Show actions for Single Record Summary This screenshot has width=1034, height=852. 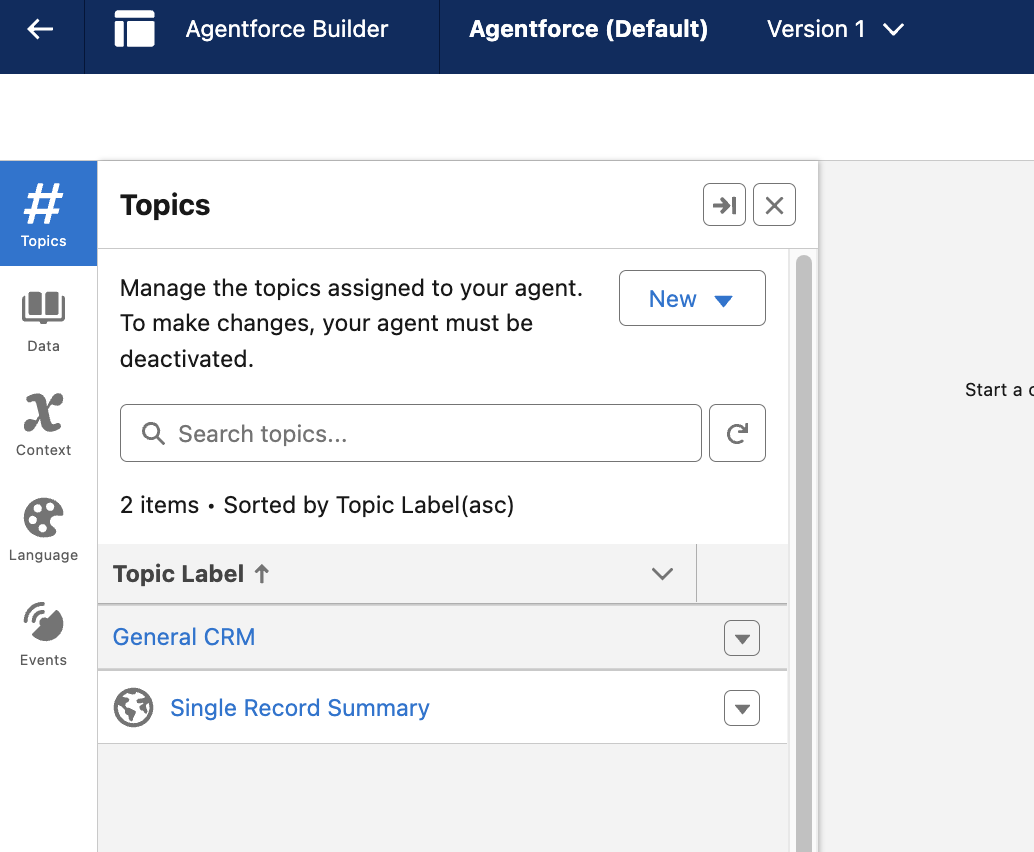(741, 709)
